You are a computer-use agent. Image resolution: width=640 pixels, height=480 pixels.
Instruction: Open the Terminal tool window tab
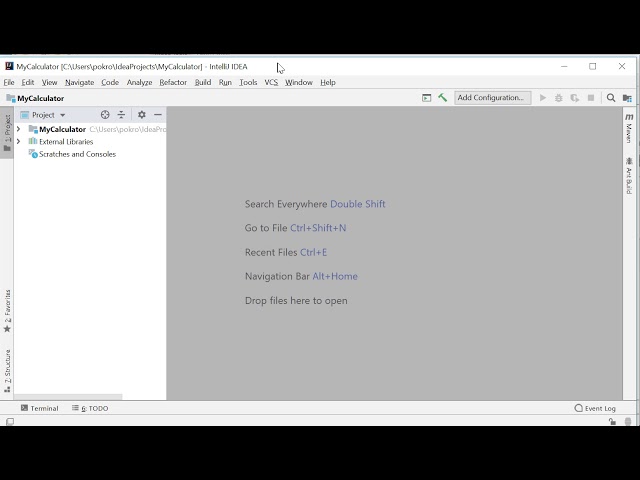pyautogui.click(x=40, y=408)
